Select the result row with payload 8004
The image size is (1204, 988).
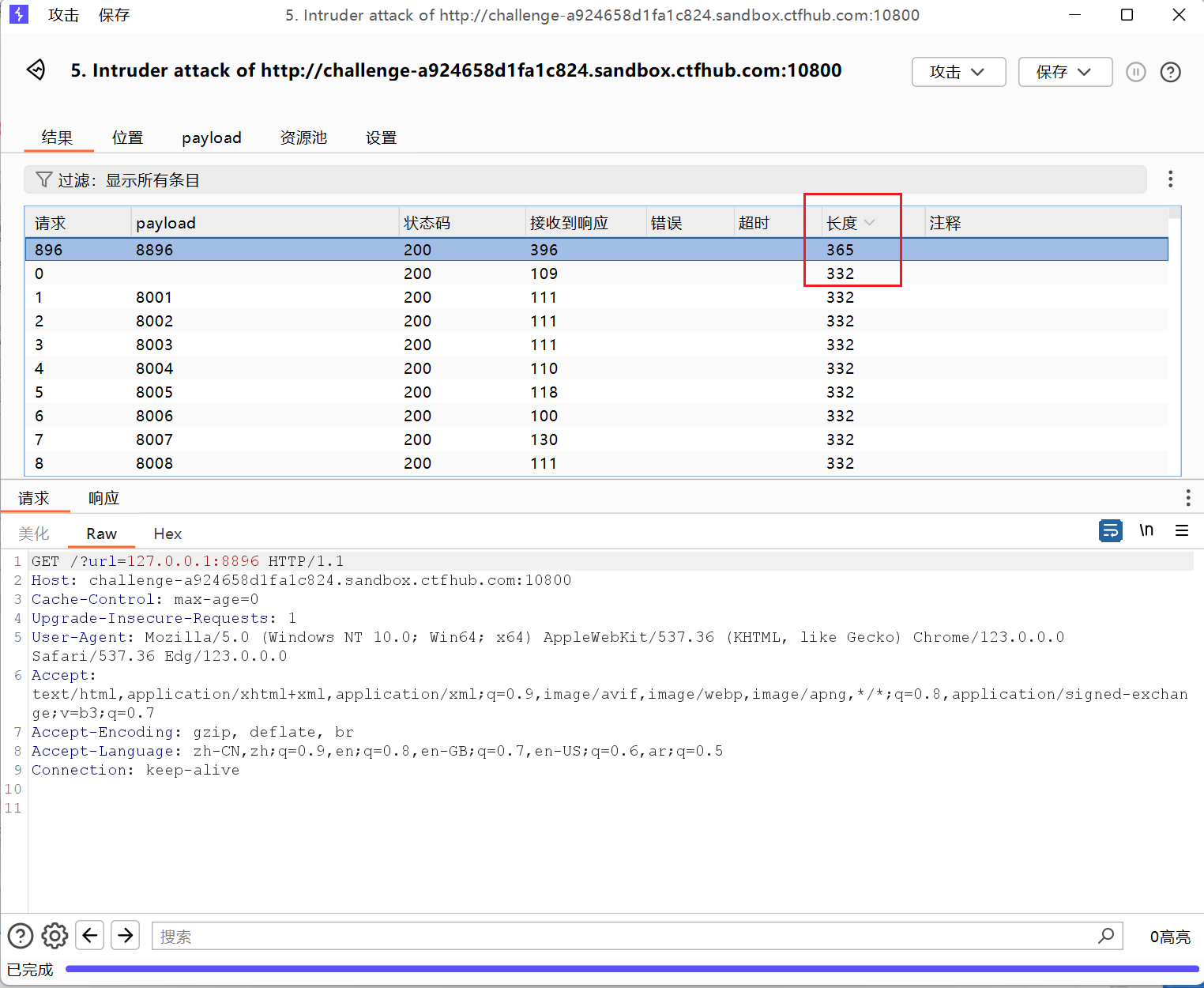[x=596, y=368]
